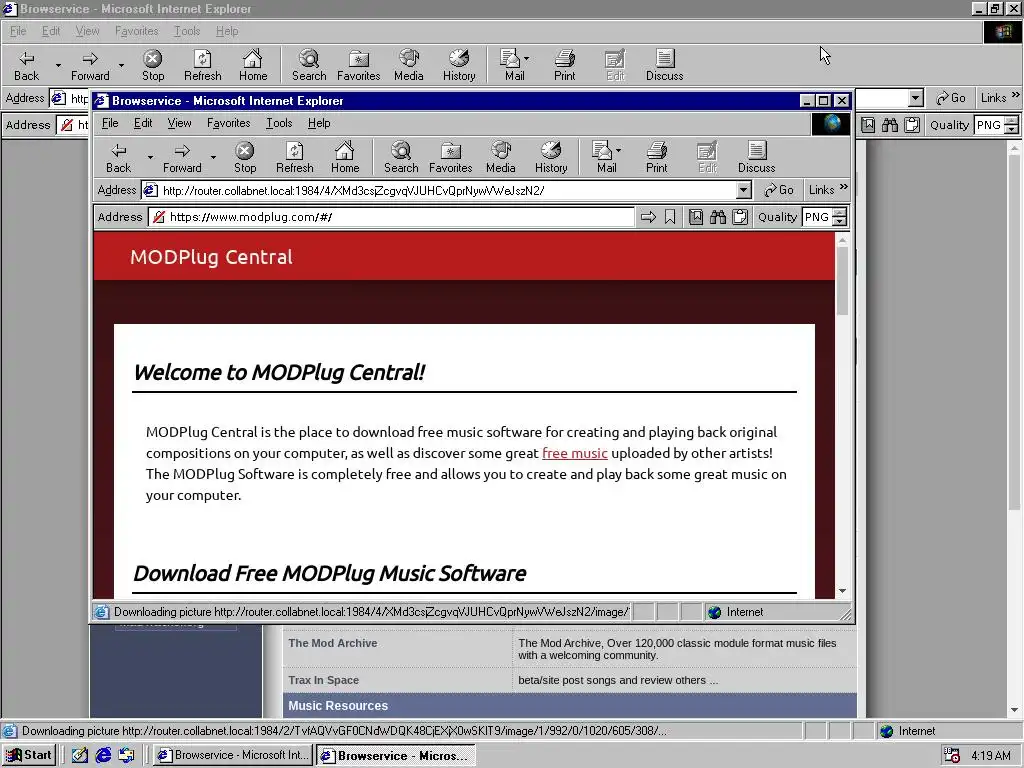Decrease Quality stepper in front window
The image size is (1024, 768).
tap(840, 221)
